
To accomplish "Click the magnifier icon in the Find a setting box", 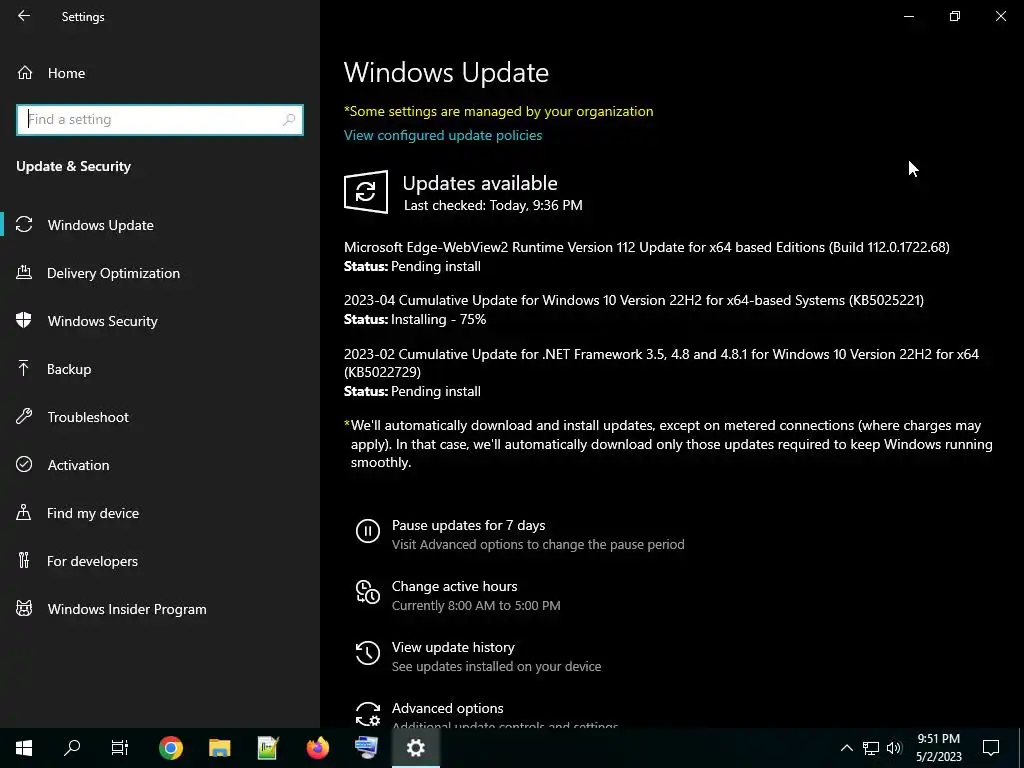I will pos(289,120).
